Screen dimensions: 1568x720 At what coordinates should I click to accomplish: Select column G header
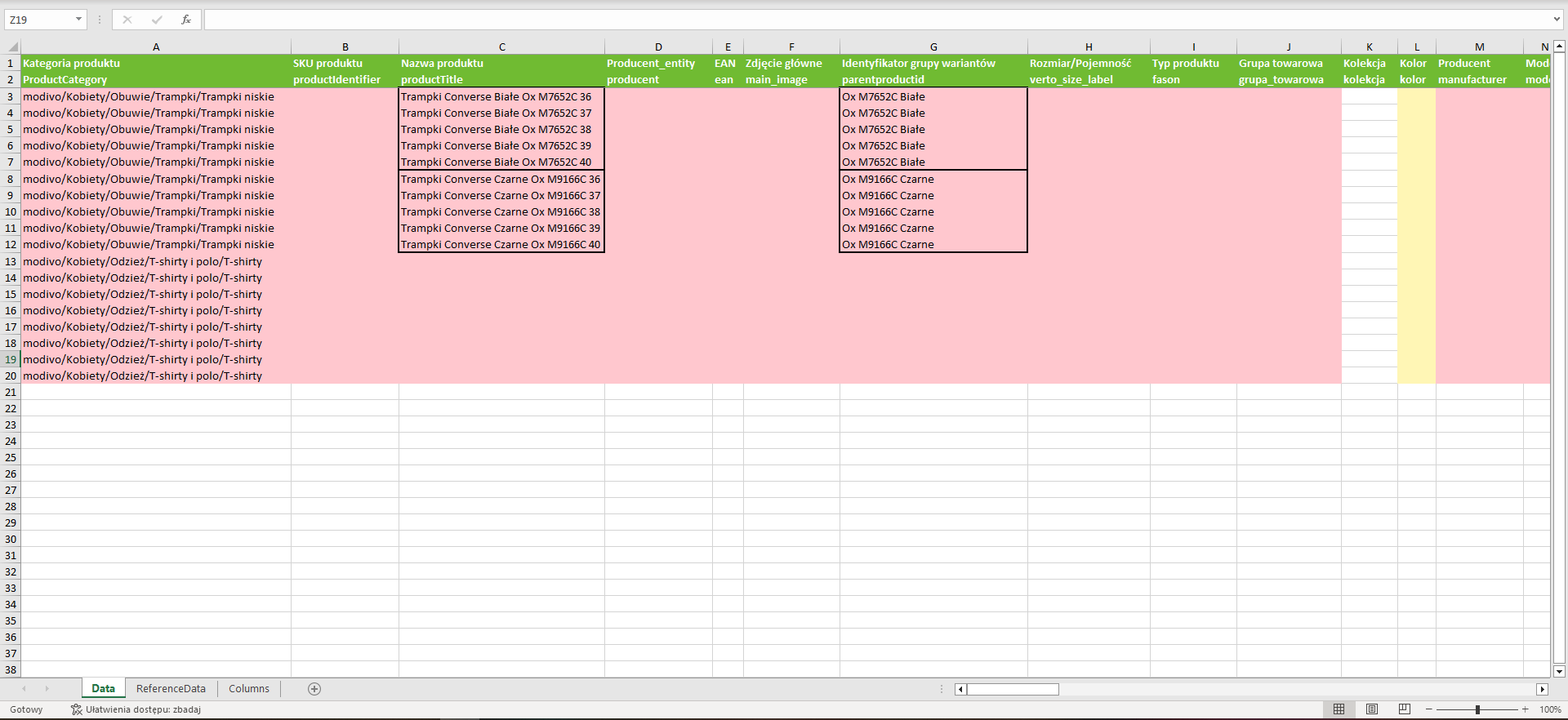coord(933,47)
